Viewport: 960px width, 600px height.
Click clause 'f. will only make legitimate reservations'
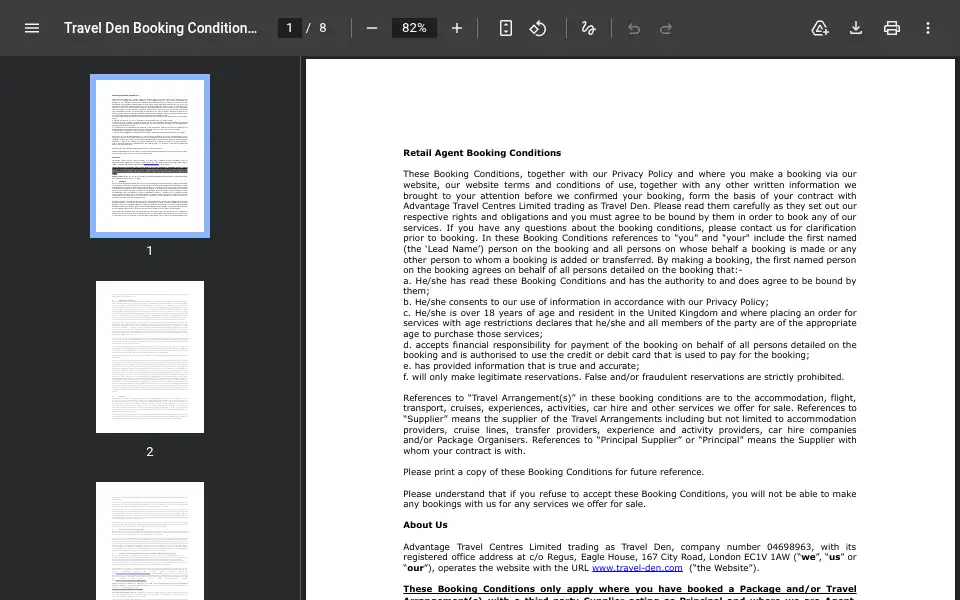coord(623,377)
